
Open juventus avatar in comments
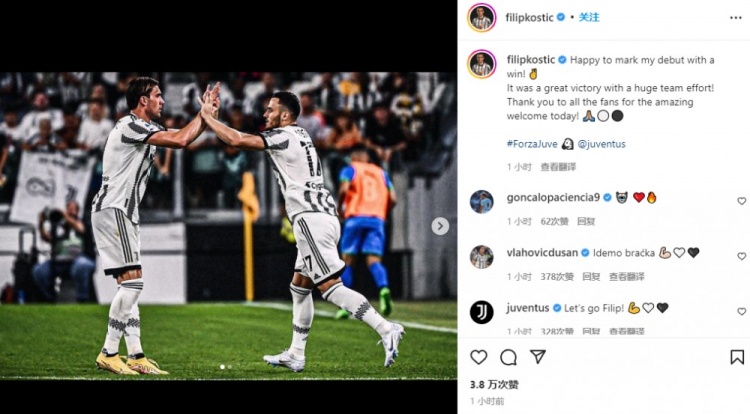tap(482, 312)
